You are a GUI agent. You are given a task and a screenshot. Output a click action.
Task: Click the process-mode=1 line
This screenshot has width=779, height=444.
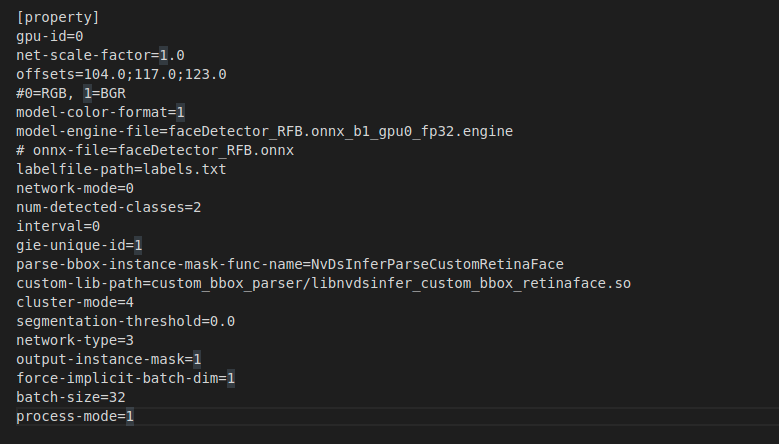[75, 416]
